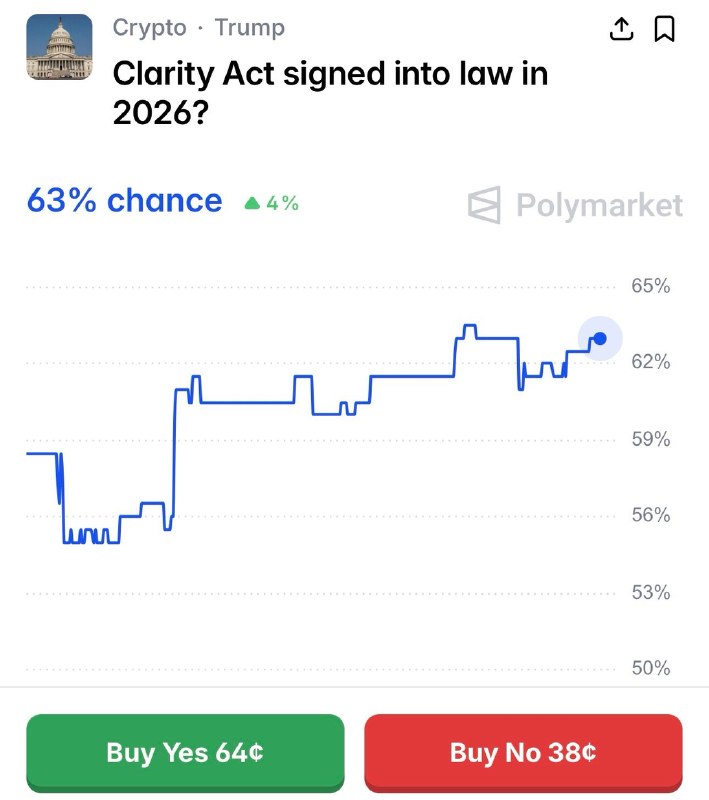The width and height of the screenshot is (709, 800).
Task: Click Buy No 38¢
Action: [523, 752]
